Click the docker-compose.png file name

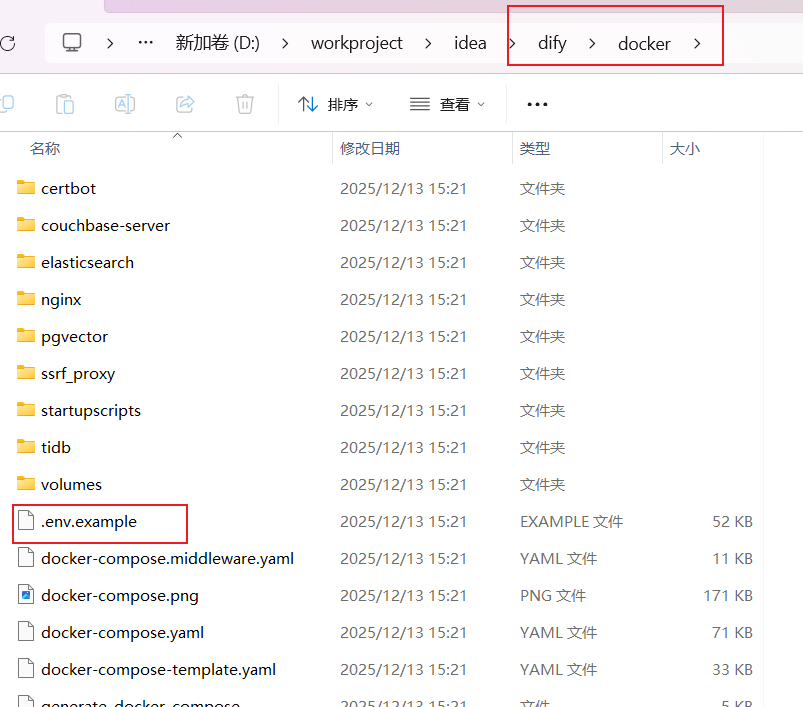[119, 596]
